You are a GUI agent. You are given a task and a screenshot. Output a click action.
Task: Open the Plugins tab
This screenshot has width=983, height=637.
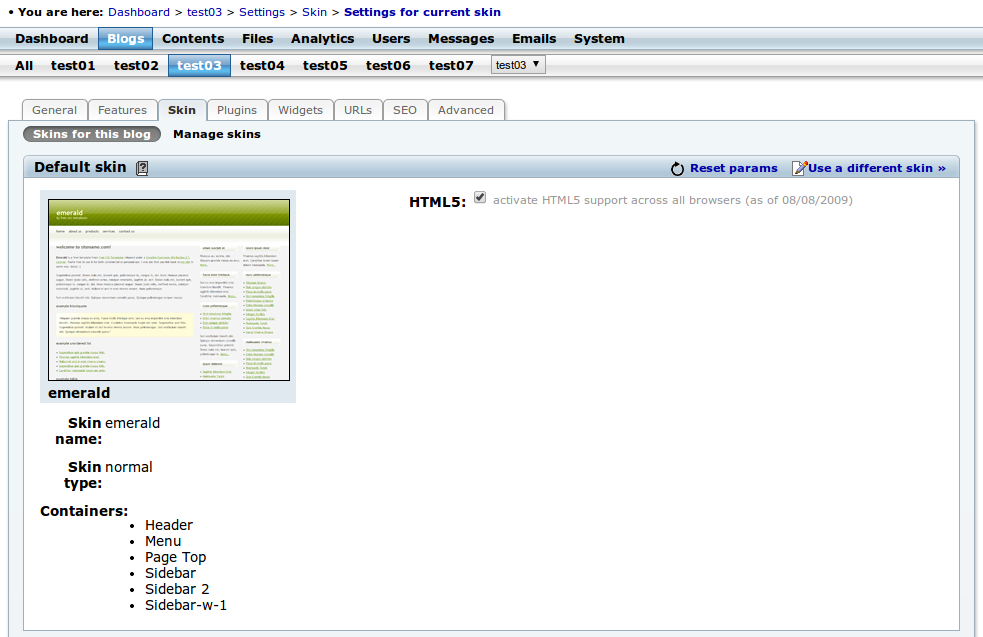[x=237, y=110]
